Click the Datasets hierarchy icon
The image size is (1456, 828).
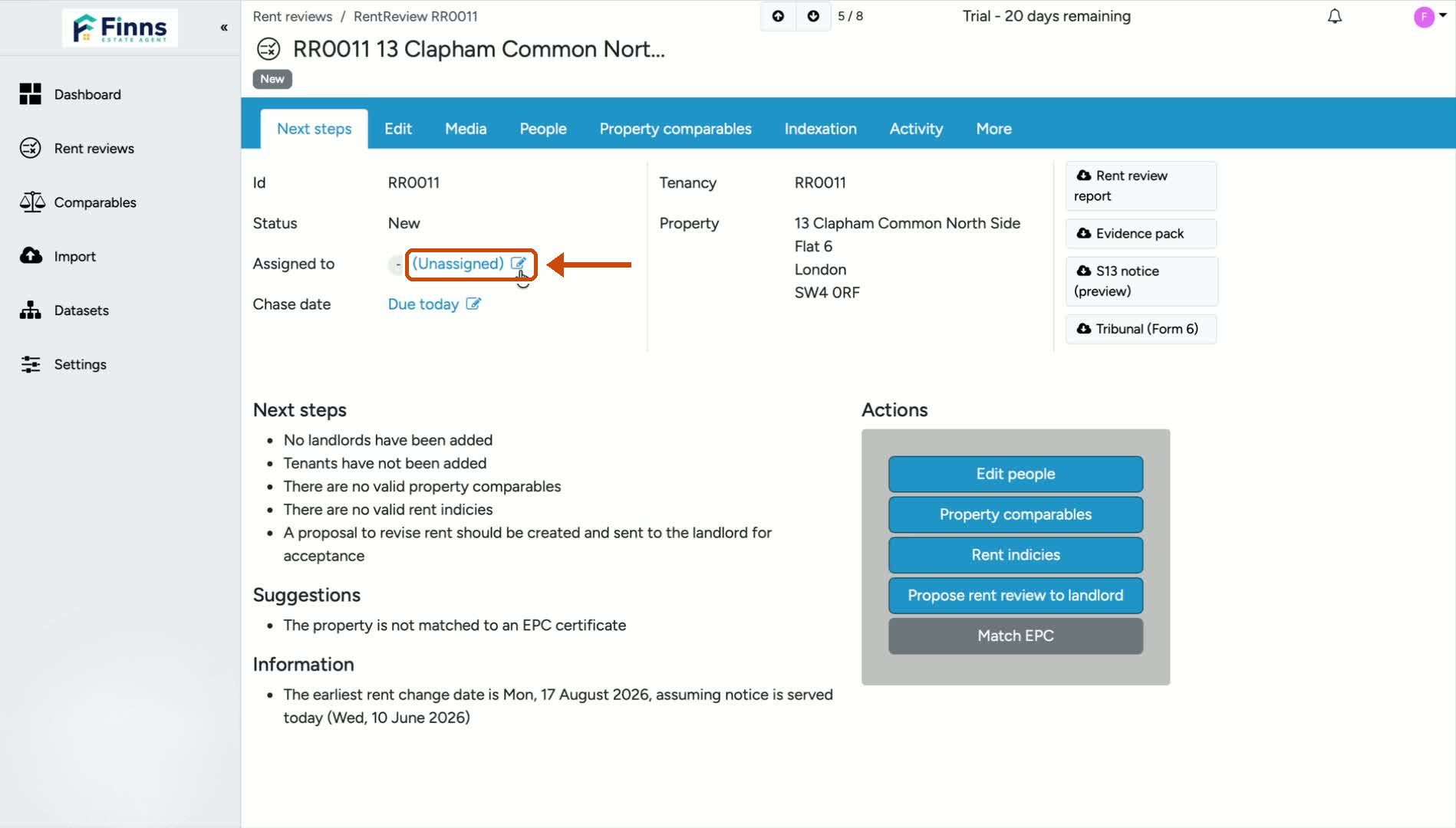coord(31,310)
